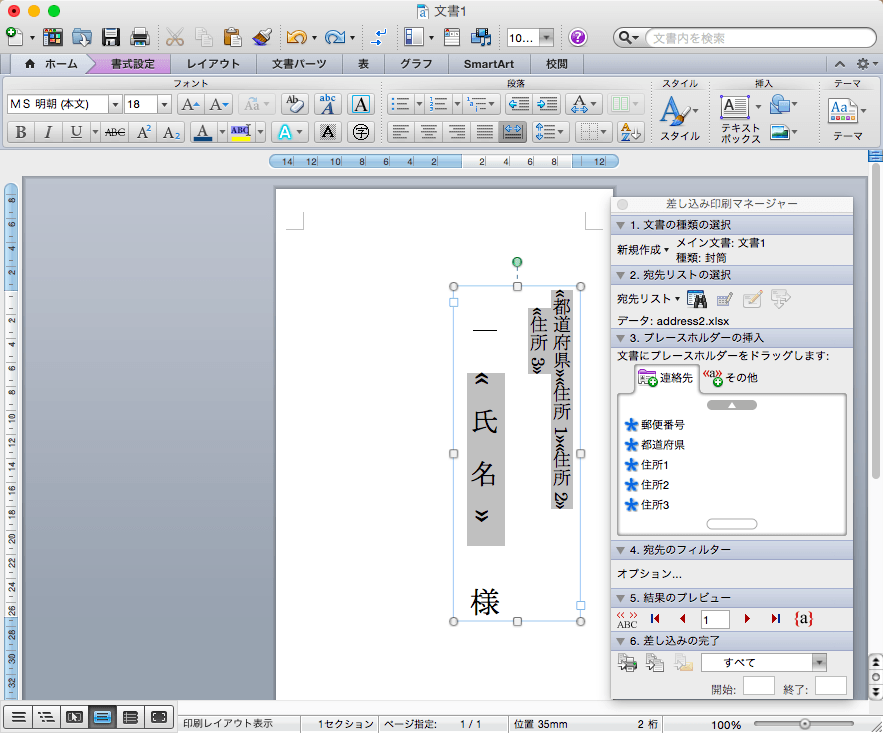Click the Save document icon

coord(111,38)
